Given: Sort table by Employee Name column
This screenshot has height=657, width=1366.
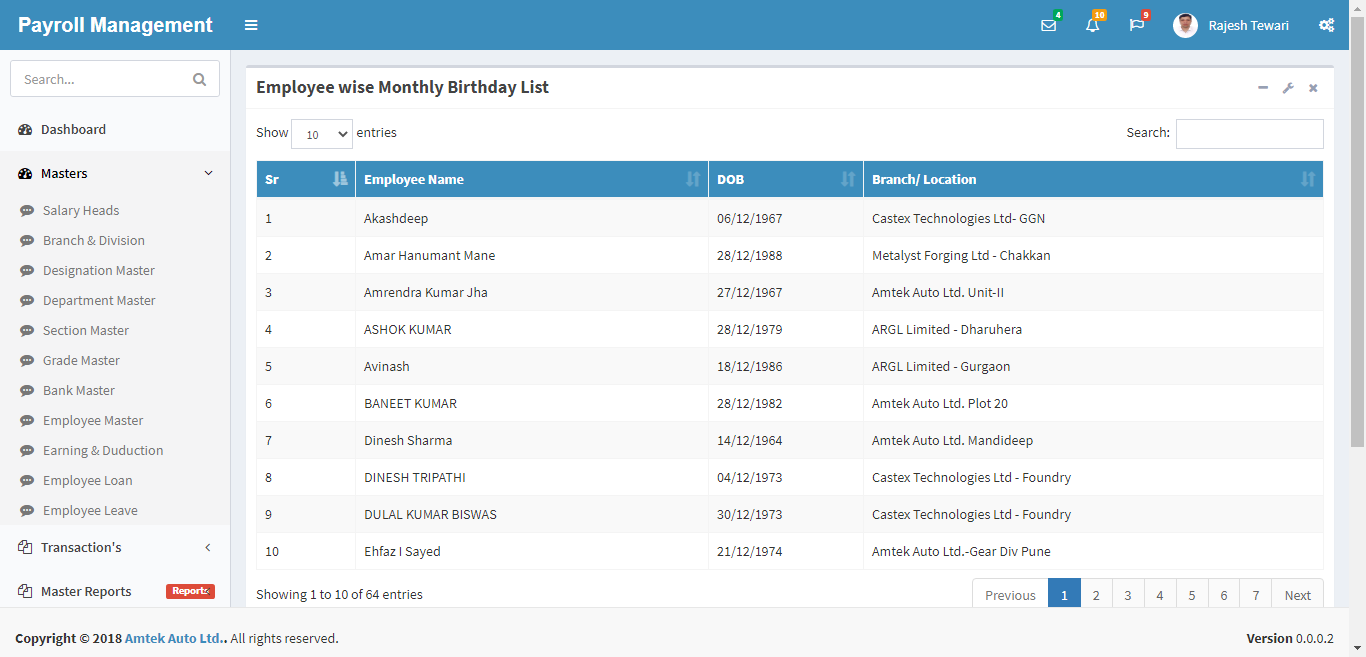Looking at the screenshot, I should (x=531, y=179).
